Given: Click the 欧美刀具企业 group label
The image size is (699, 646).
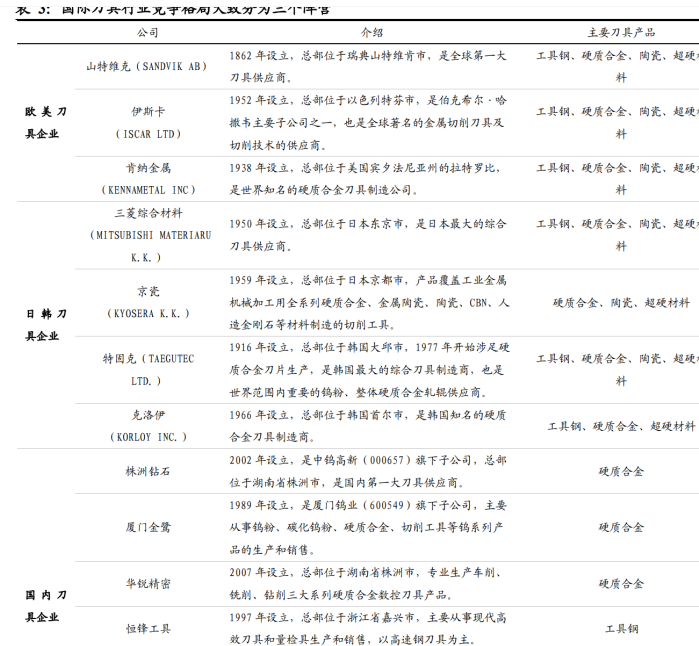Looking at the screenshot, I should (x=45, y=123).
